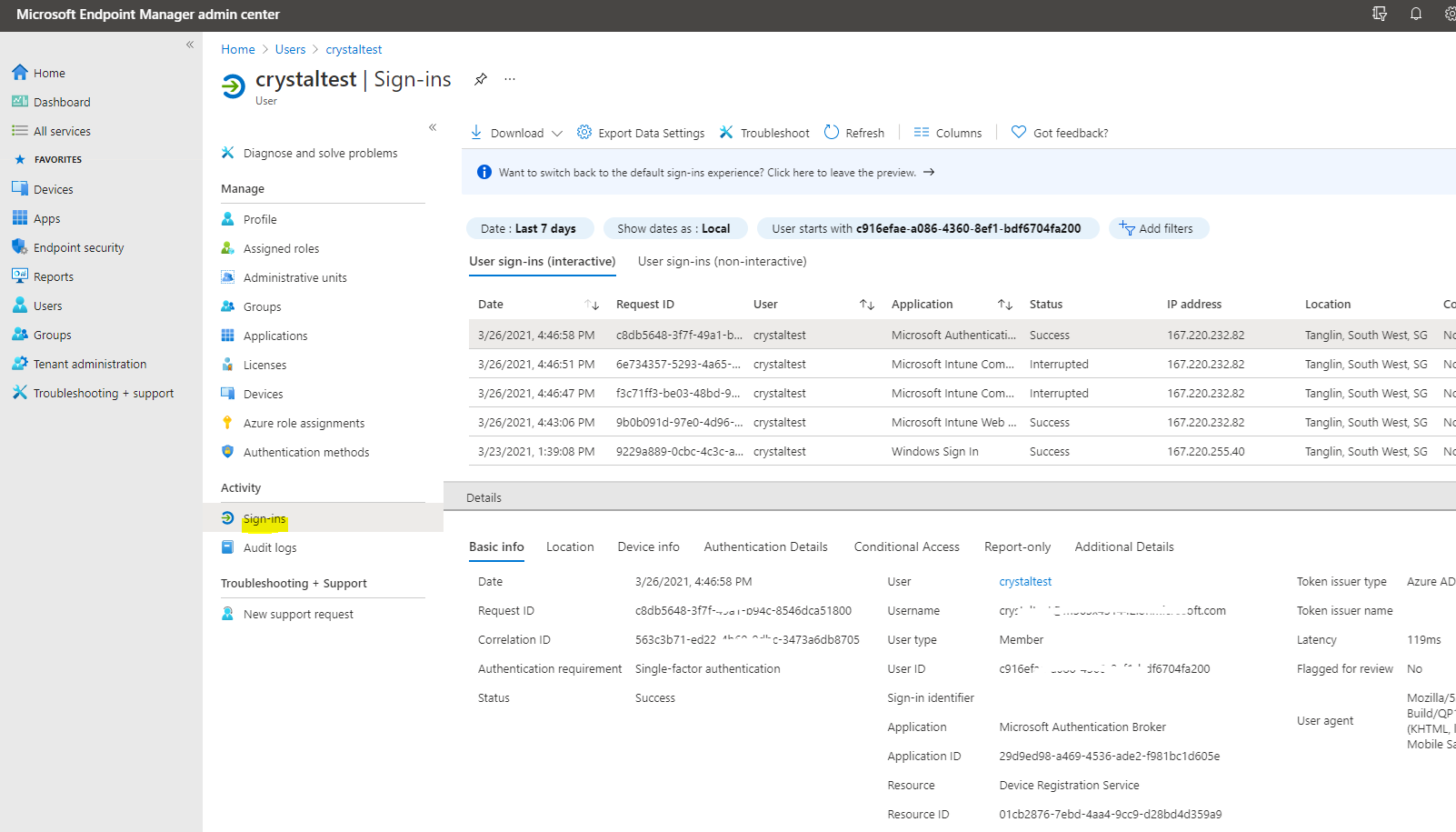Image resolution: width=1456 pixels, height=832 pixels.
Task: Open the Home icon in left navigation
Action: click(20, 72)
